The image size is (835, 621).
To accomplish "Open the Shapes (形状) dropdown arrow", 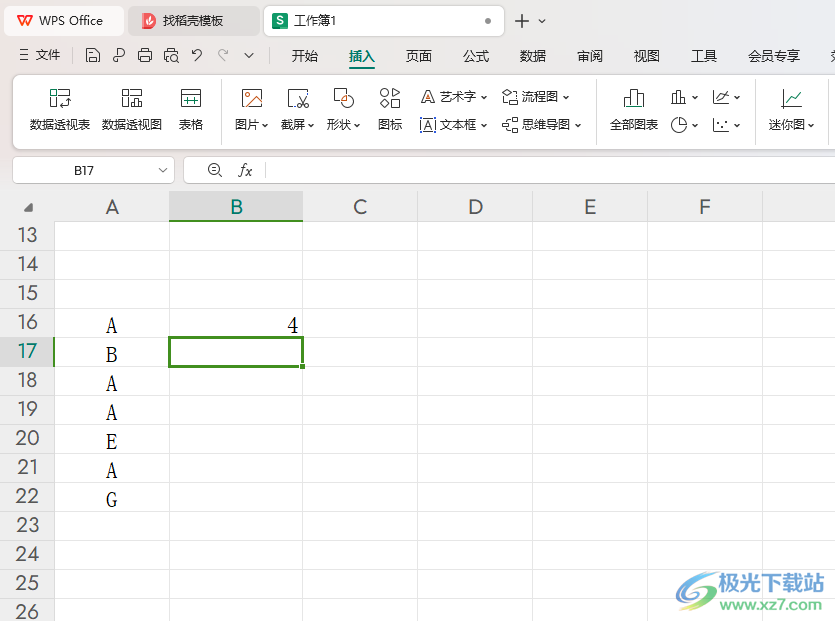I will coord(357,126).
